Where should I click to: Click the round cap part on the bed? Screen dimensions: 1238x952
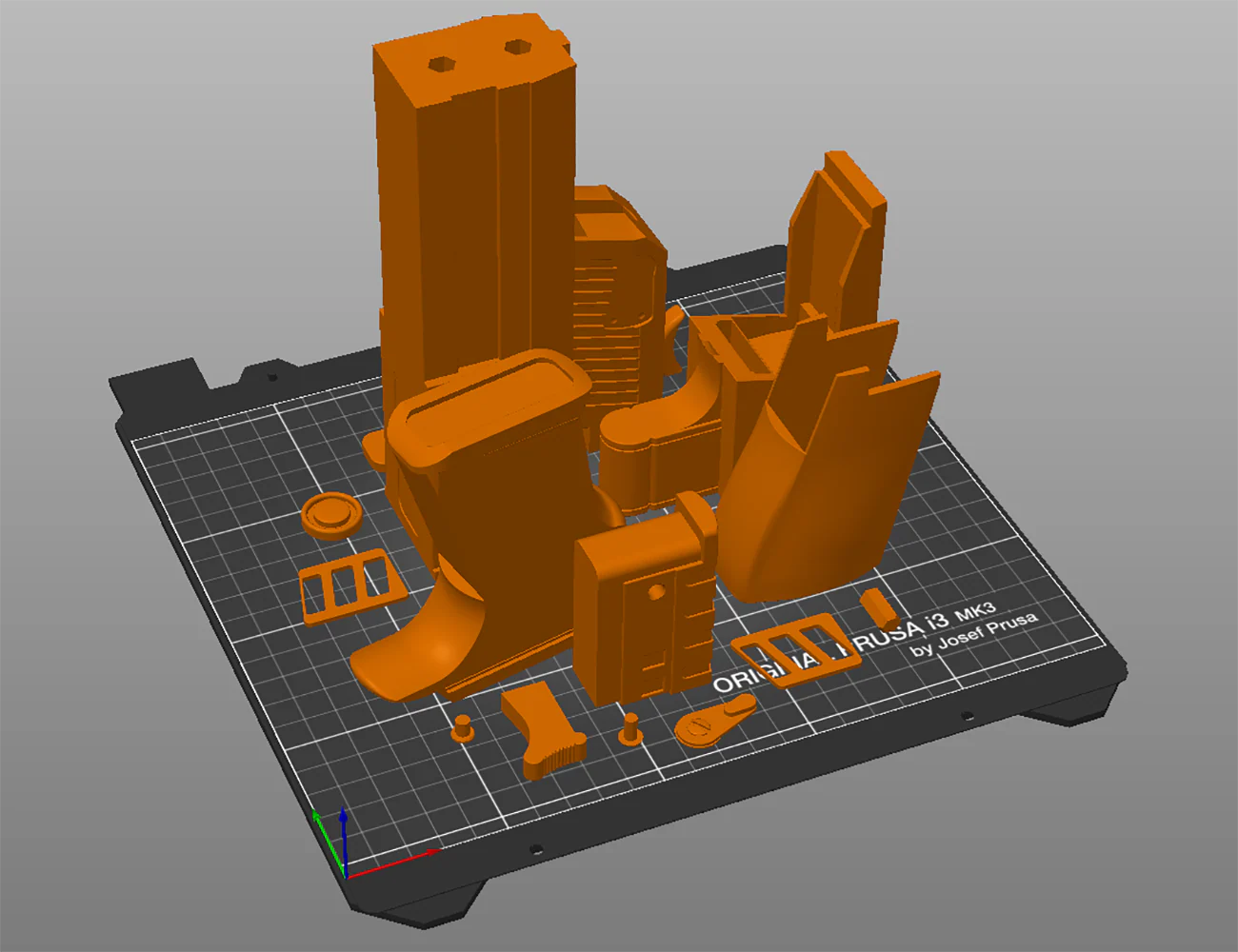click(330, 515)
